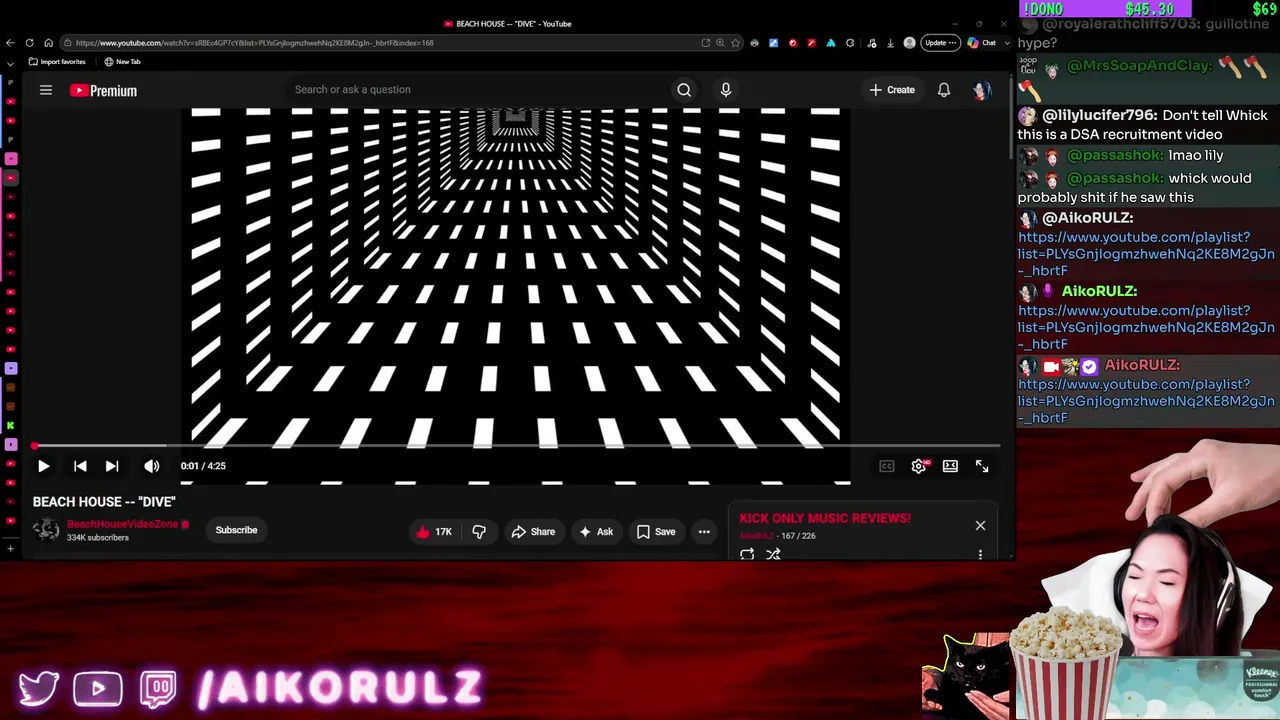Viewport: 1280px width, 720px height.
Task: Click the Twitch icon in stream overlay
Action: [158, 688]
